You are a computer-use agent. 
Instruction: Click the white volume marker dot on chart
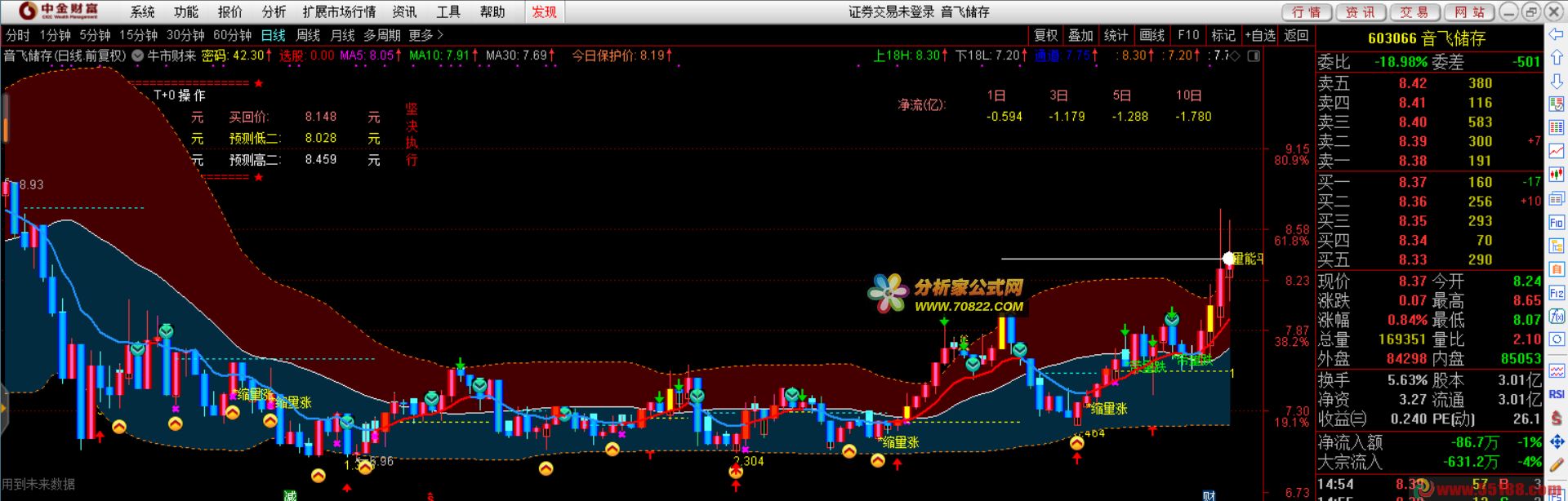1229,259
